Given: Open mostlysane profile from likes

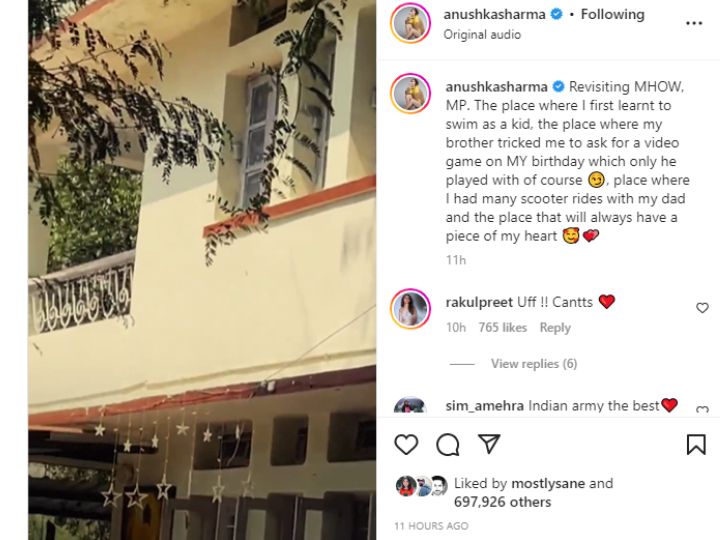Looking at the screenshot, I should point(548,483).
